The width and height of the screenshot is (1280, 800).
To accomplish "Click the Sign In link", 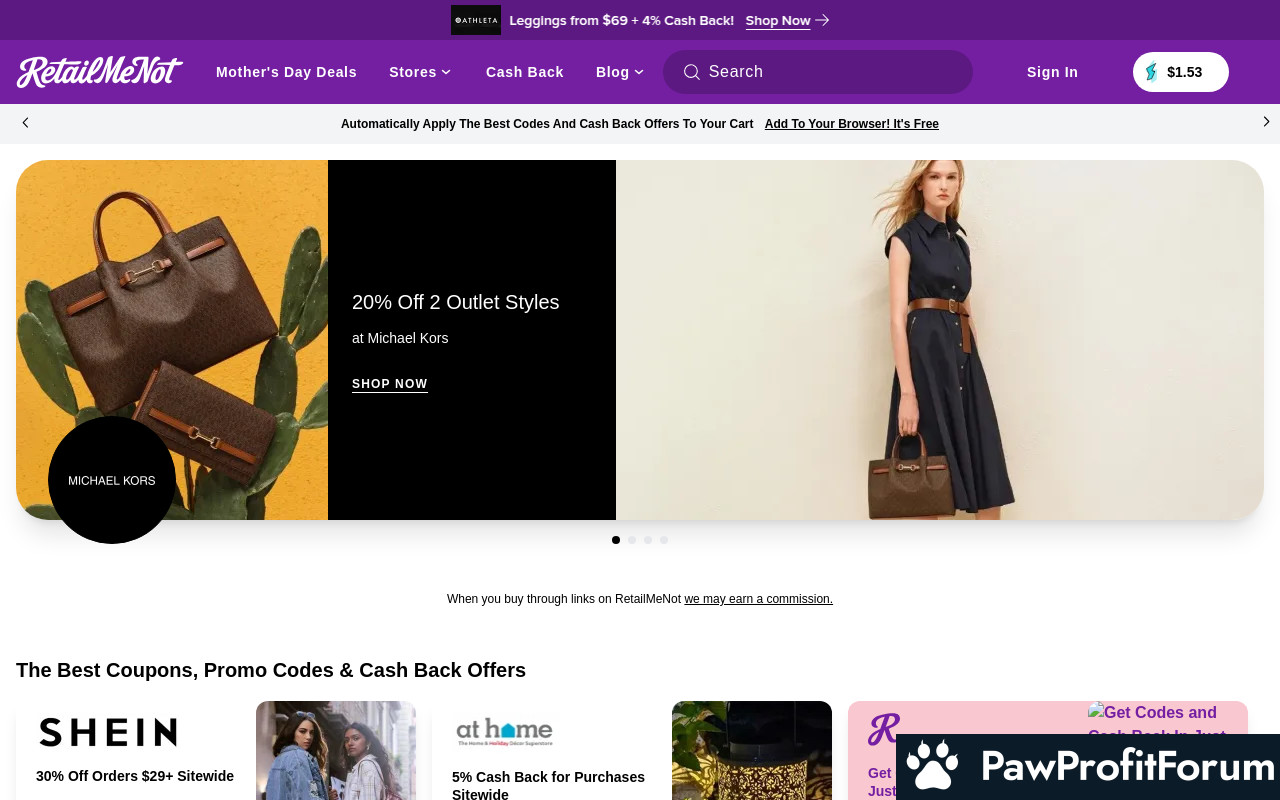I will [1052, 72].
